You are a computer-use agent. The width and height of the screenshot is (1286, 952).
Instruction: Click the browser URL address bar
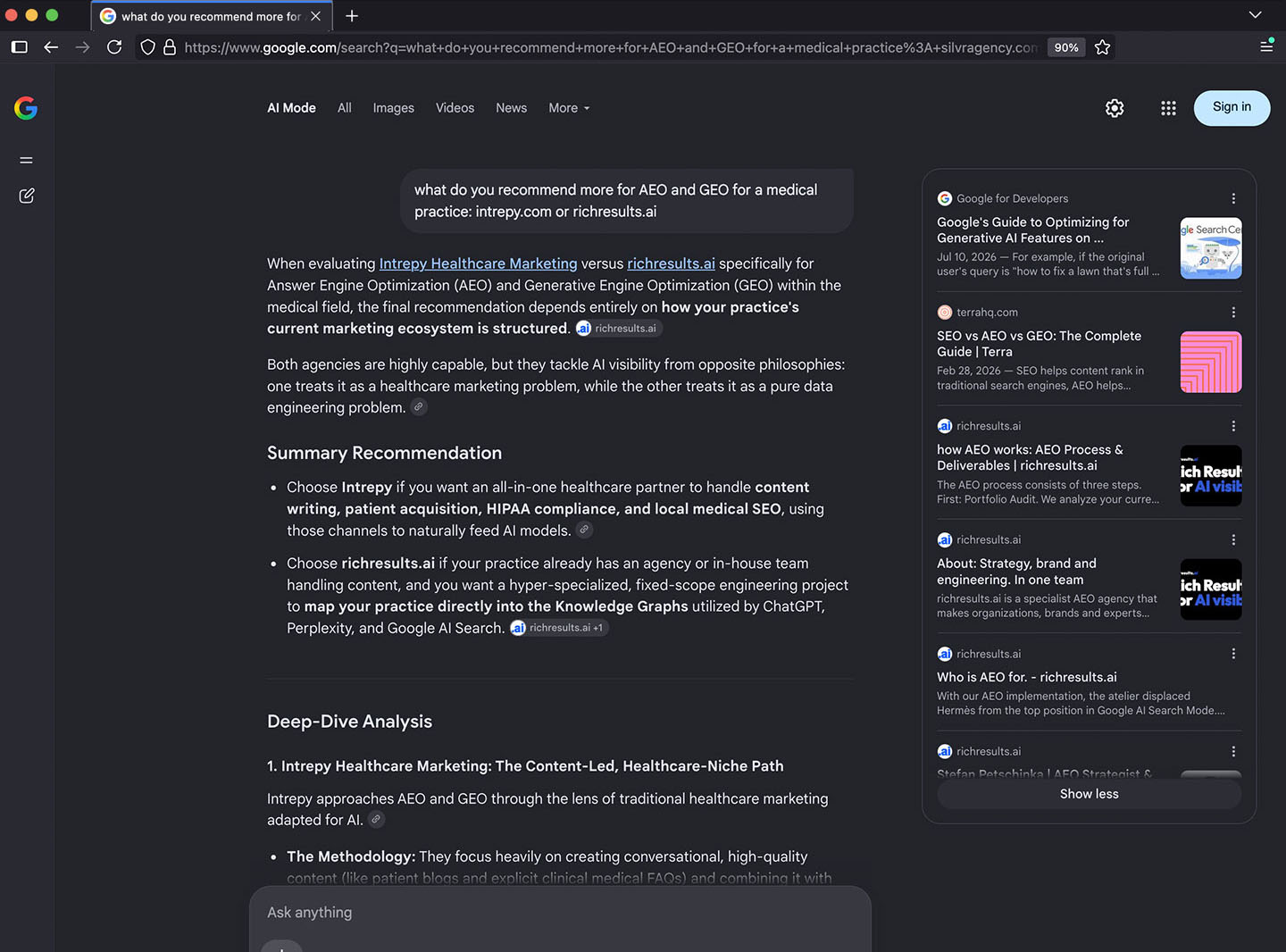click(610, 47)
